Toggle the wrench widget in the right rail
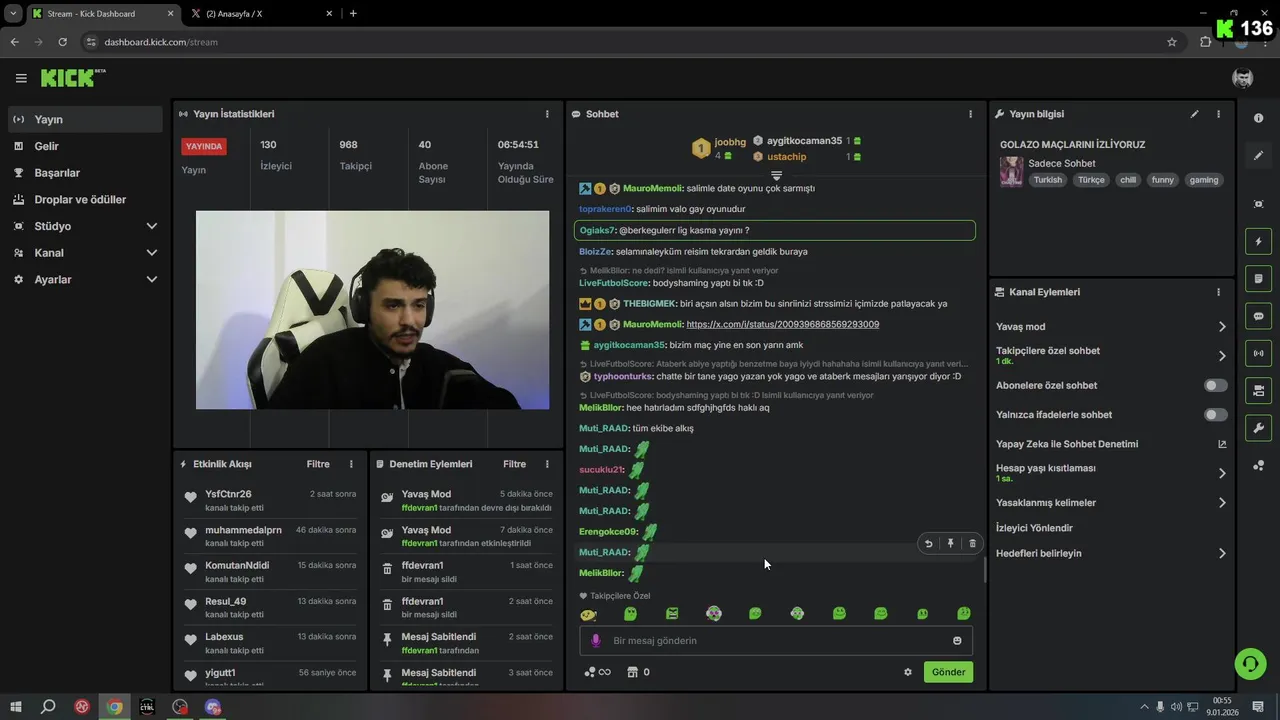The width and height of the screenshot is (1280, 720). (1258, 428)
